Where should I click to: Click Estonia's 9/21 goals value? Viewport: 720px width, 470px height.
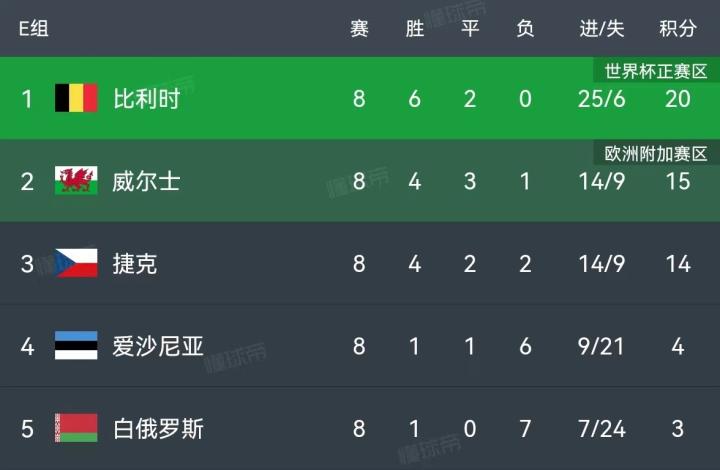tap(601, 346)
